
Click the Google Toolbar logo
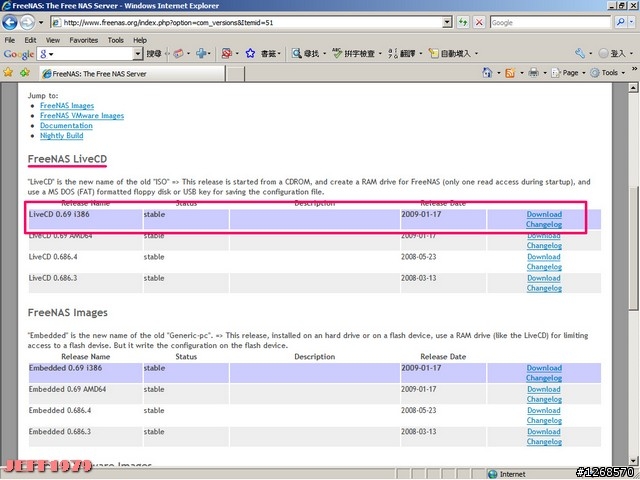(18, 54)
